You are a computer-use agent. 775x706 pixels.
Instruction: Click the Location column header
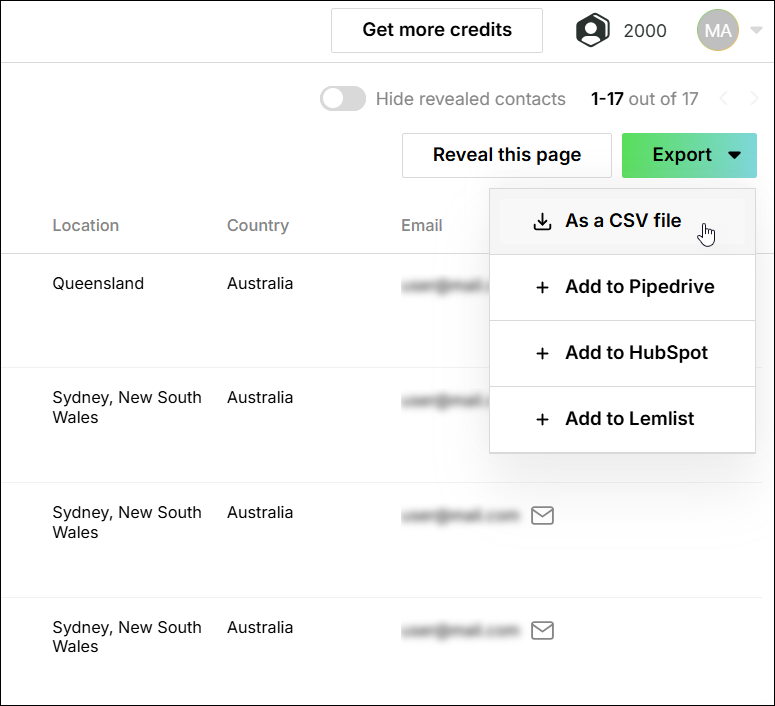pos(85,225)
